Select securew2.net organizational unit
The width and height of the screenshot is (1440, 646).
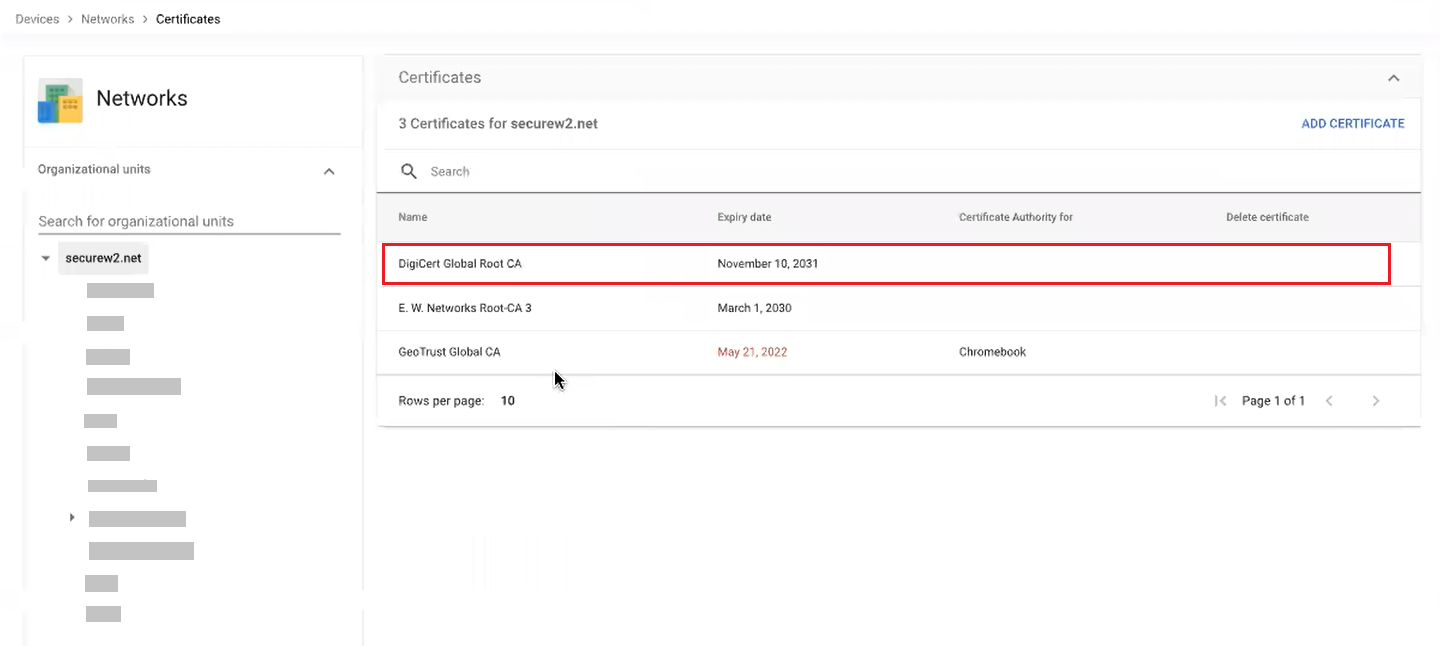(103, 258)
